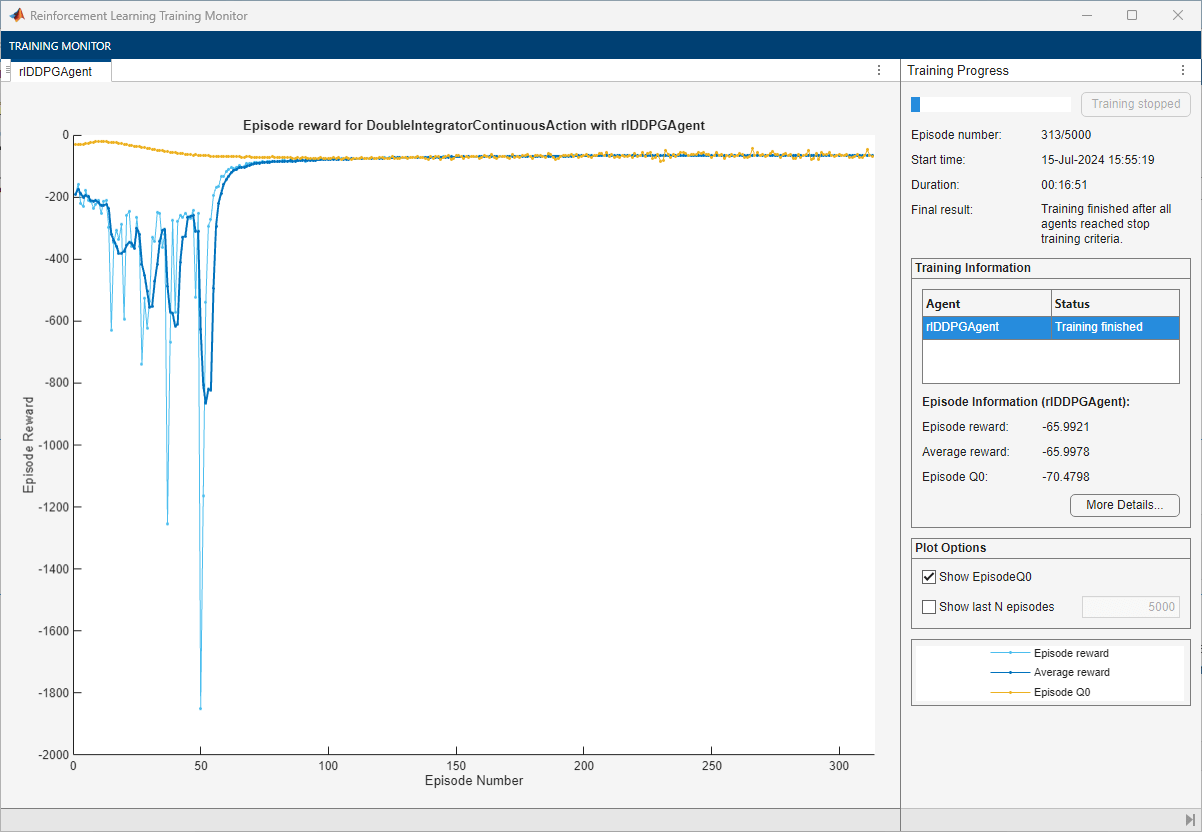
Task: Select the rlDDPGAgent document tab
Action: click(56, 71)
